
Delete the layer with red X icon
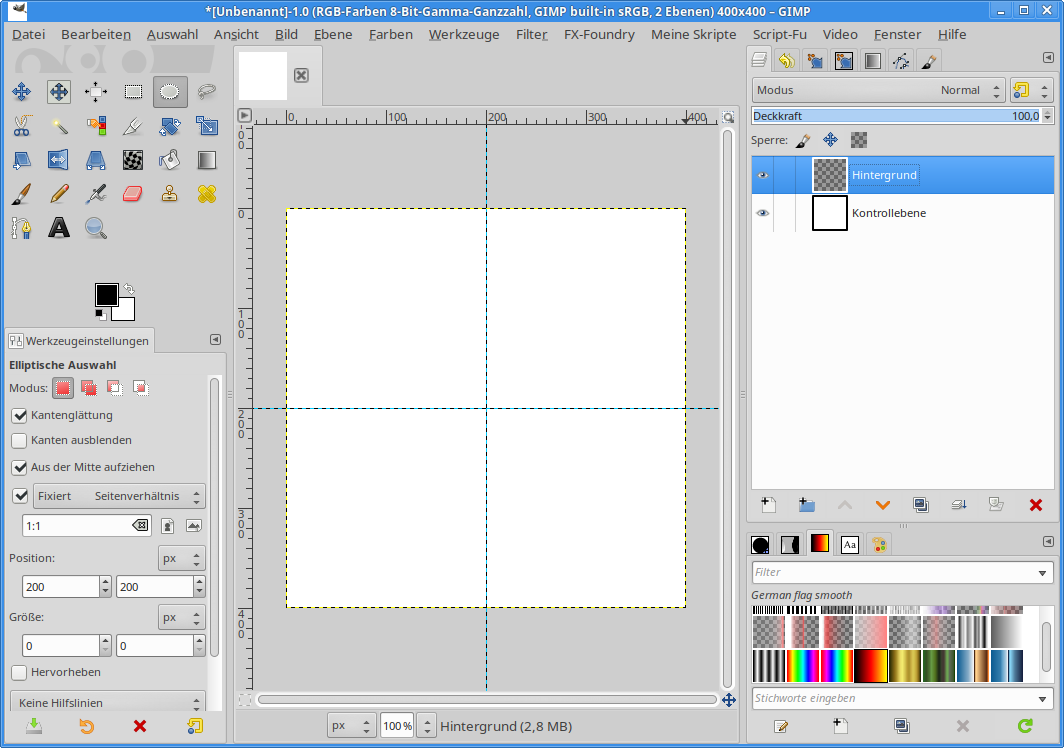[x=1035, y=505]
